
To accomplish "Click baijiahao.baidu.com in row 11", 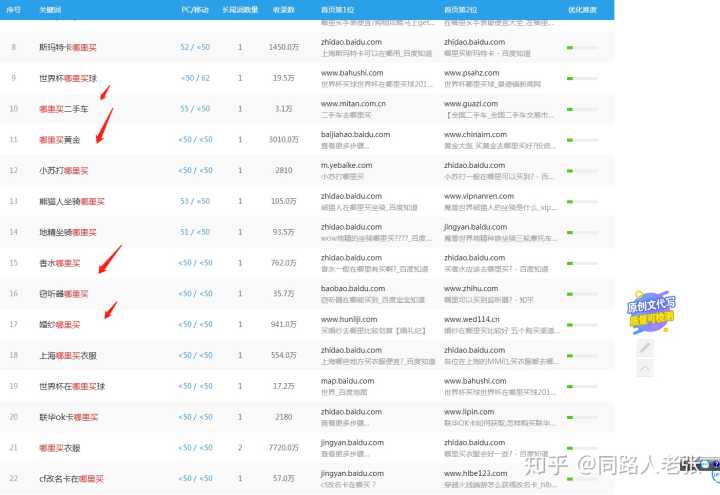I will [x=355, y=135].
